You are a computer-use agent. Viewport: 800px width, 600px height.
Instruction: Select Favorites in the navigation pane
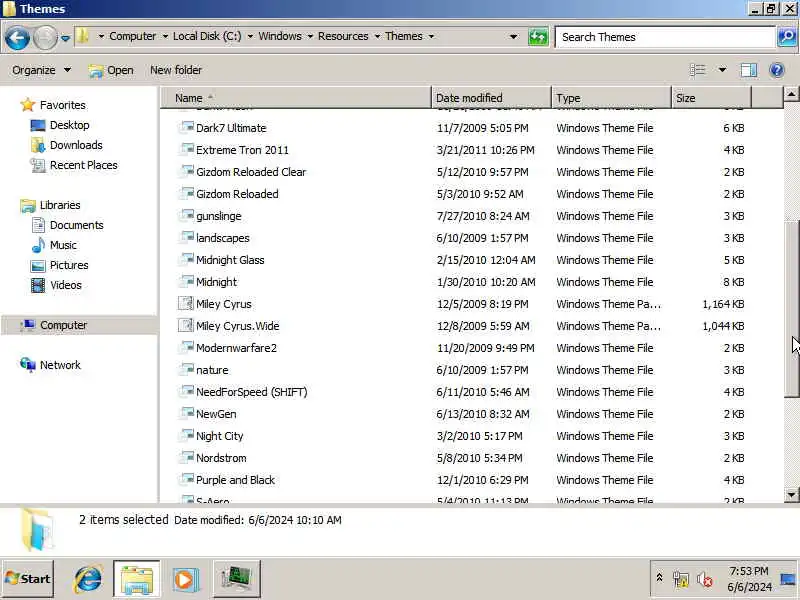pos(62,105)
